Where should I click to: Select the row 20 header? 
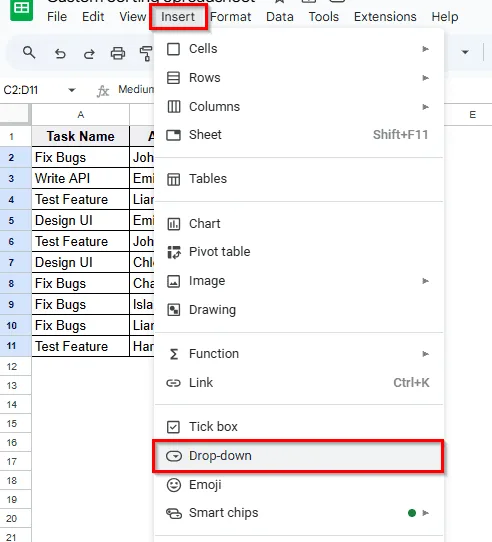tap(15, 518)
